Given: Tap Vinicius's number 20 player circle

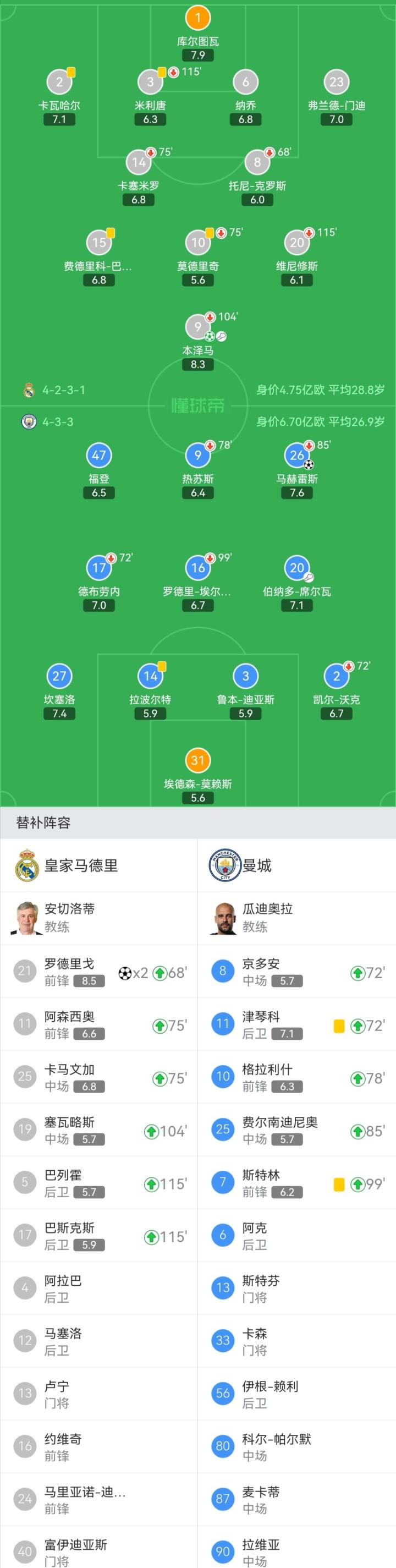Looking at the screenshot, I should (297, 242).
